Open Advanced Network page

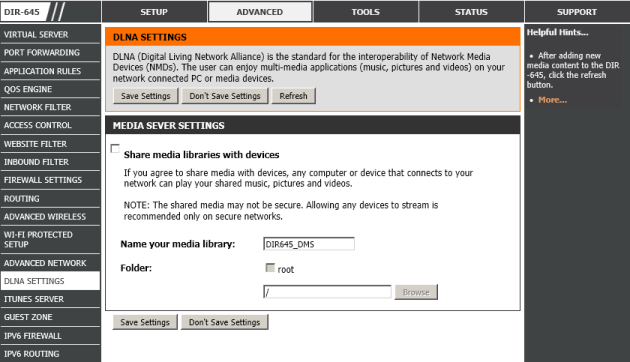pyautogui.click(x=50, y=263)
